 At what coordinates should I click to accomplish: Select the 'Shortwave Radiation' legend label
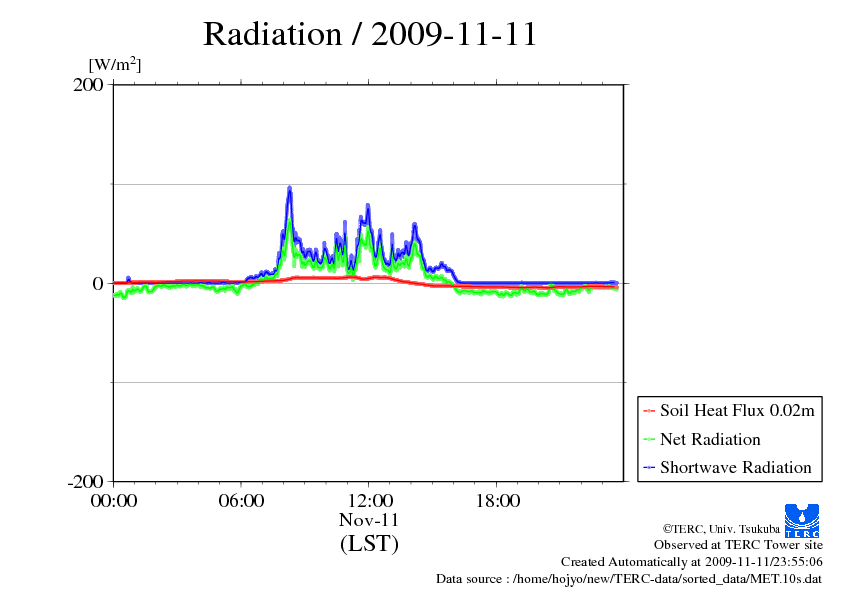click(x=736, y=467)
